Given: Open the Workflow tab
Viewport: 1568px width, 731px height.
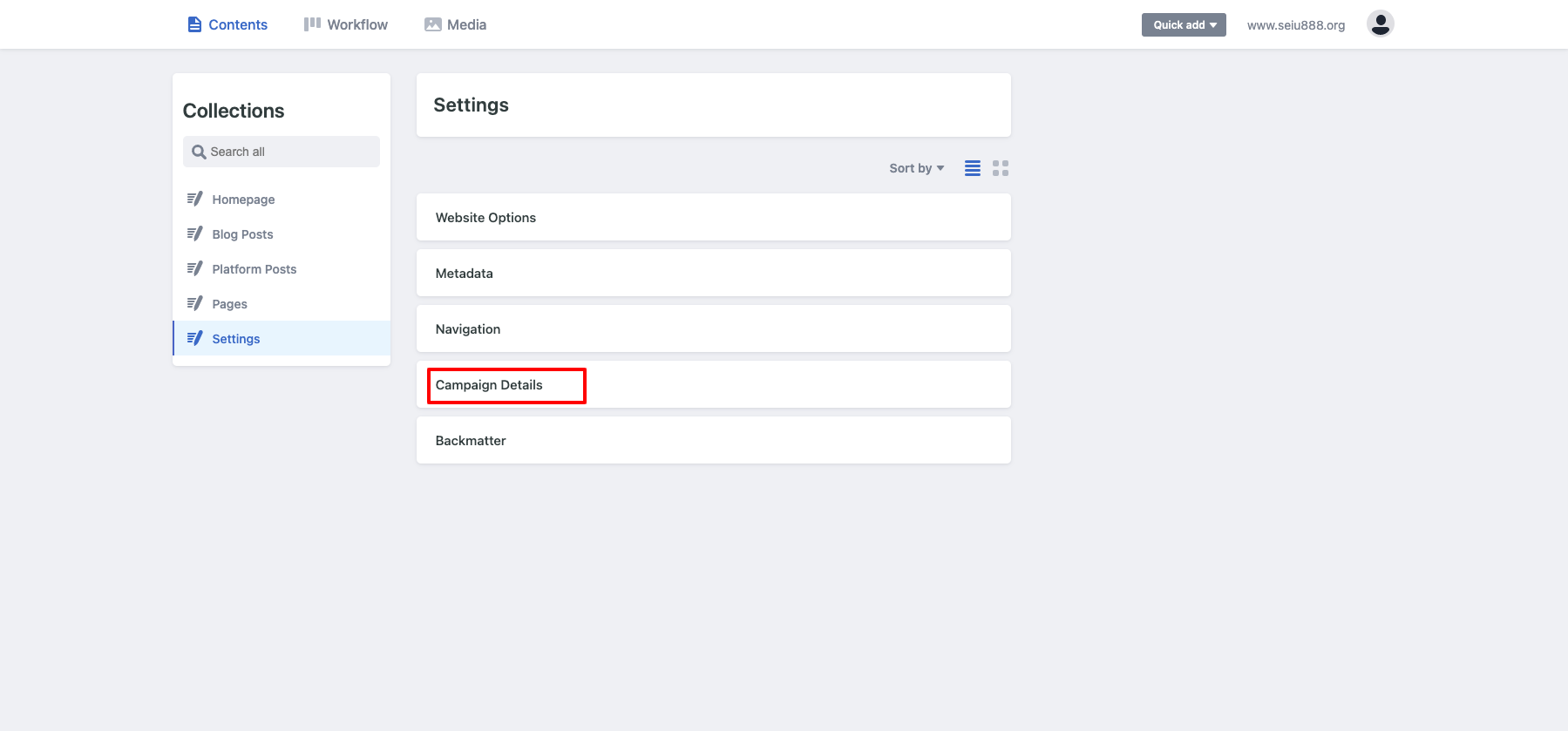Looking at the screenshot, I should click(x=346, y=24).
